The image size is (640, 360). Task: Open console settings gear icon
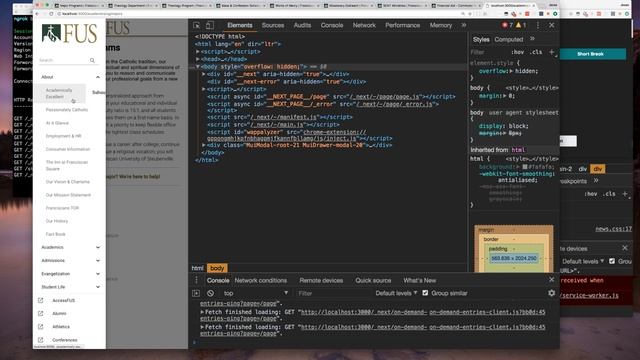(551, 293)
